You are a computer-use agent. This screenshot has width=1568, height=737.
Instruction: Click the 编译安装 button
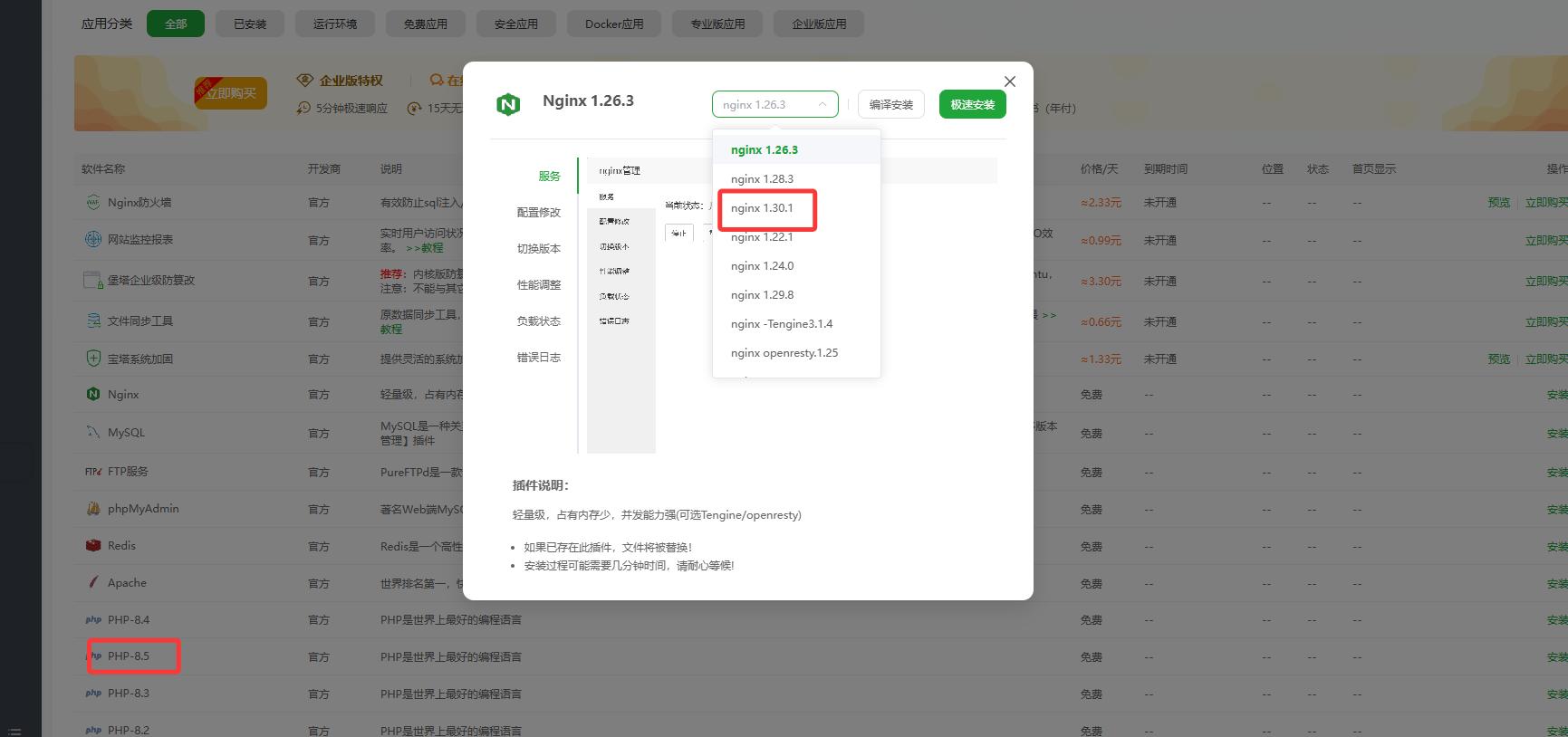click(891, 104)
